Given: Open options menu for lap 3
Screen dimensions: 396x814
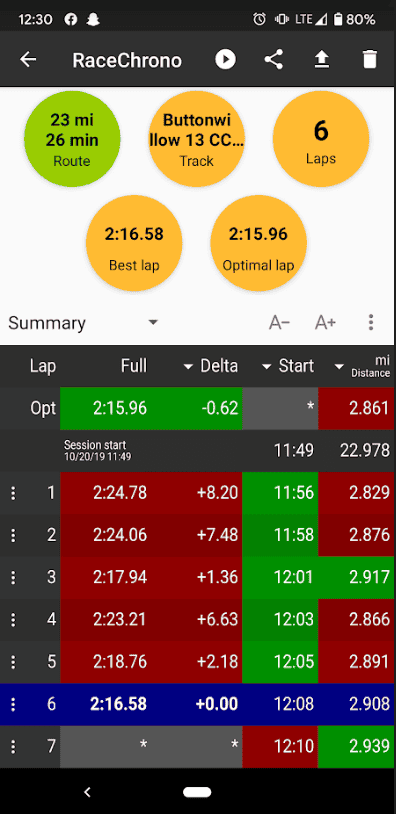Looking at the screenshot, I should [13, 577].
